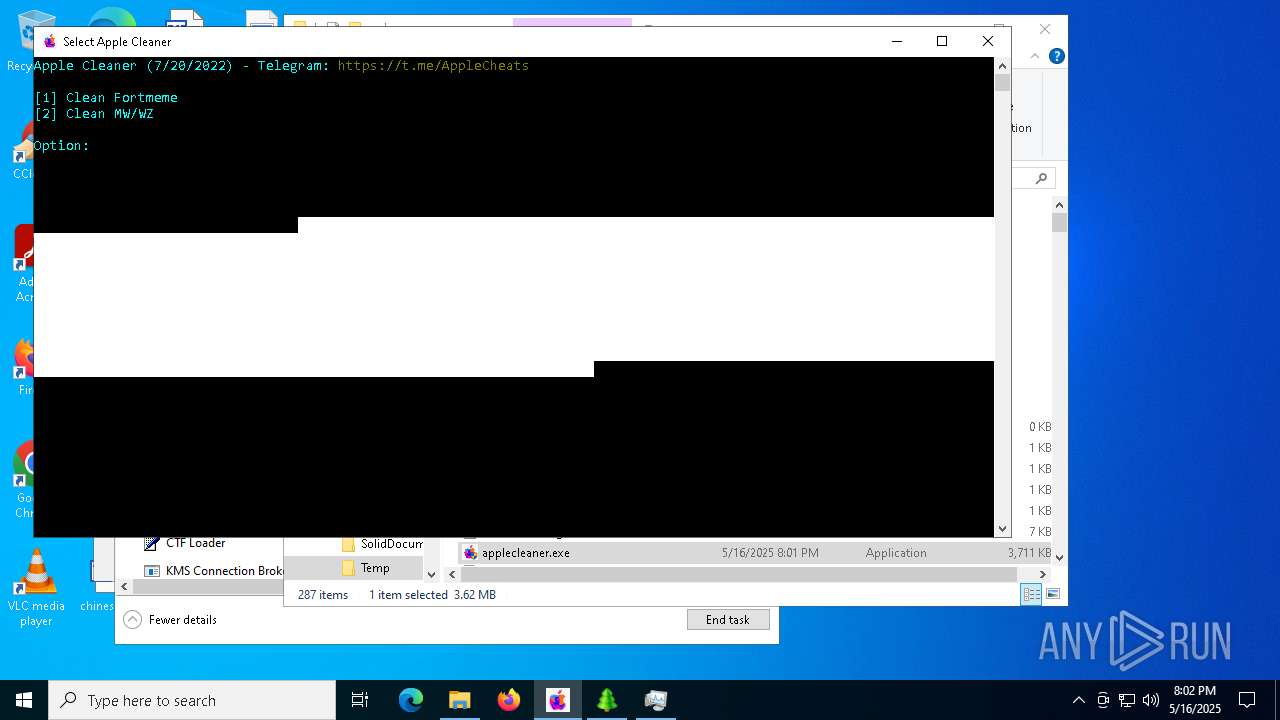The height and width of the screenshot is (720, 1280).
Task: Click File Explorer file list scroll-down arrow
Action: (x=1060, y=557)
